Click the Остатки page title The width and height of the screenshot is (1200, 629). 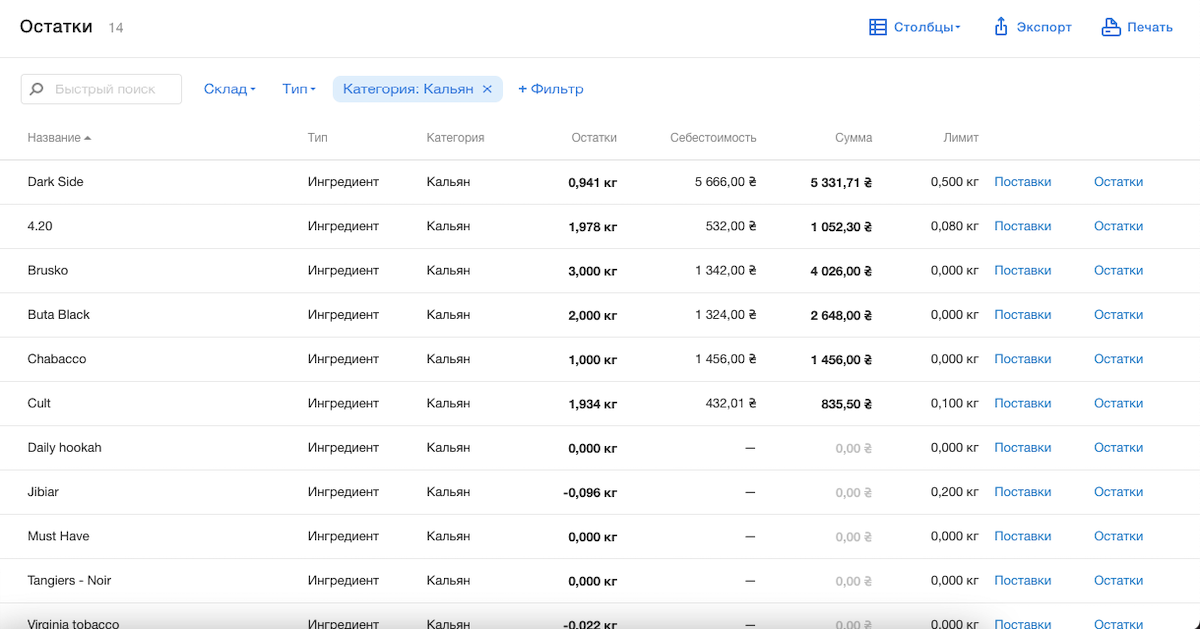point(56,27)
